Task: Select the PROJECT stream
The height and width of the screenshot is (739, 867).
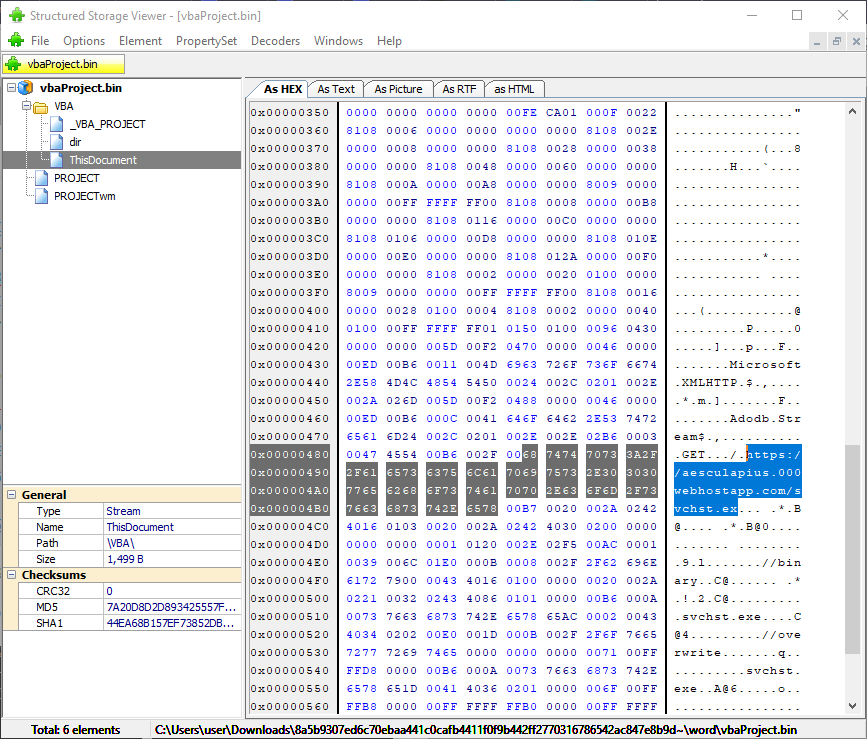Action: (x=76, y=178)
